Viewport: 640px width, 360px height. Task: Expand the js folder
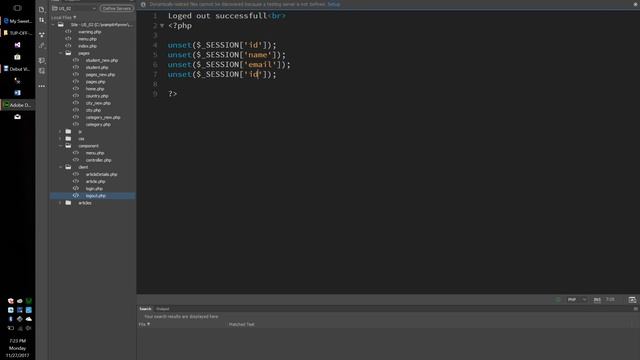(x=61, y=131)
